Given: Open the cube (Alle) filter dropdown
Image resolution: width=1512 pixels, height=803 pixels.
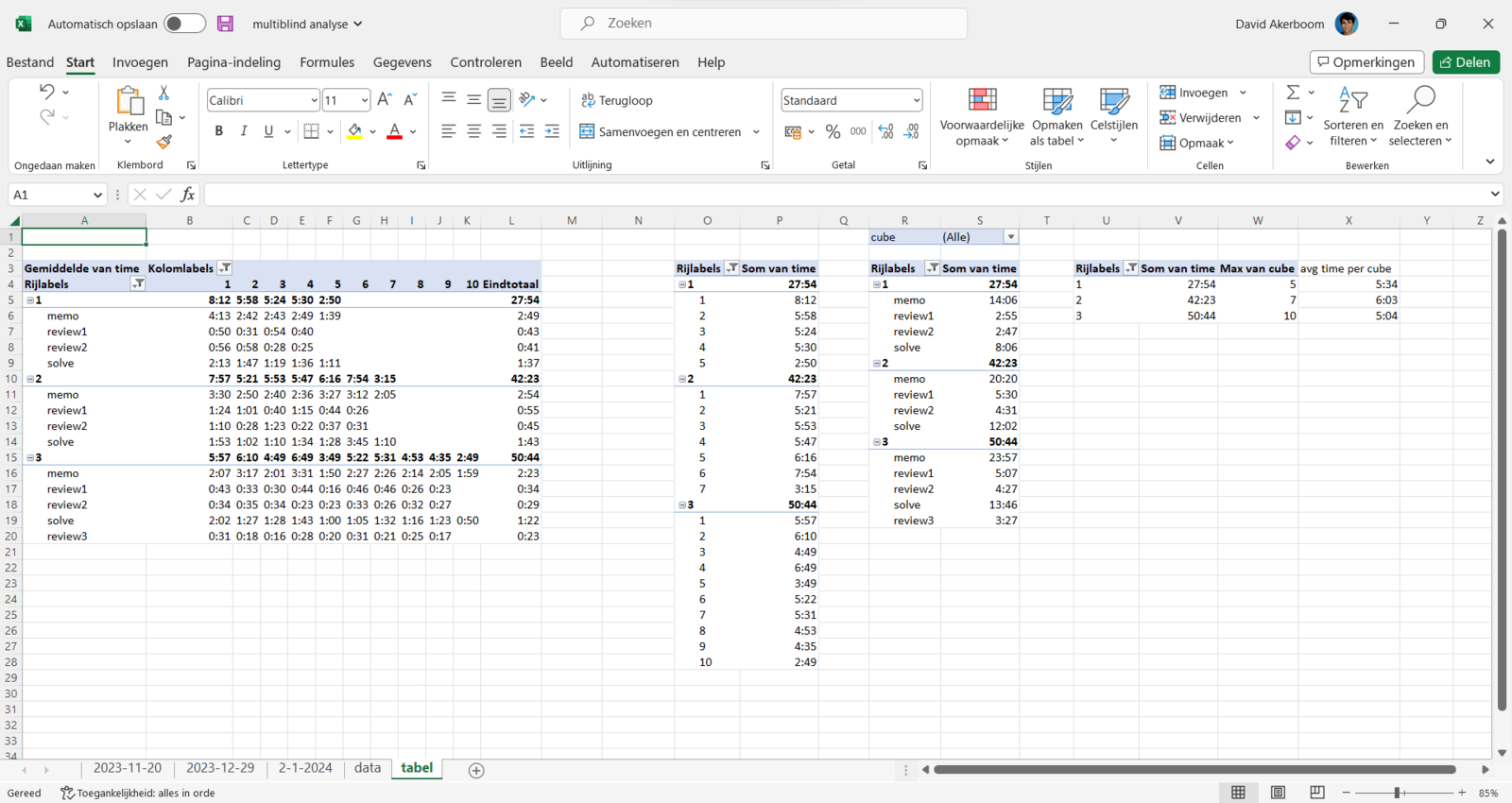Looking at the screenshot, I should [x=1011, y=237].
